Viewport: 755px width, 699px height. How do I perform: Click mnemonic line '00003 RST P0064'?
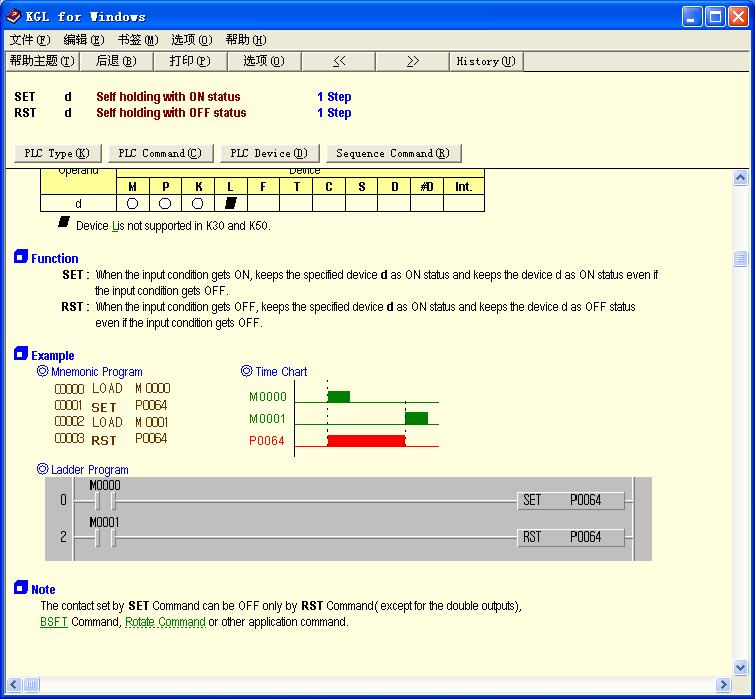point(111,439)
